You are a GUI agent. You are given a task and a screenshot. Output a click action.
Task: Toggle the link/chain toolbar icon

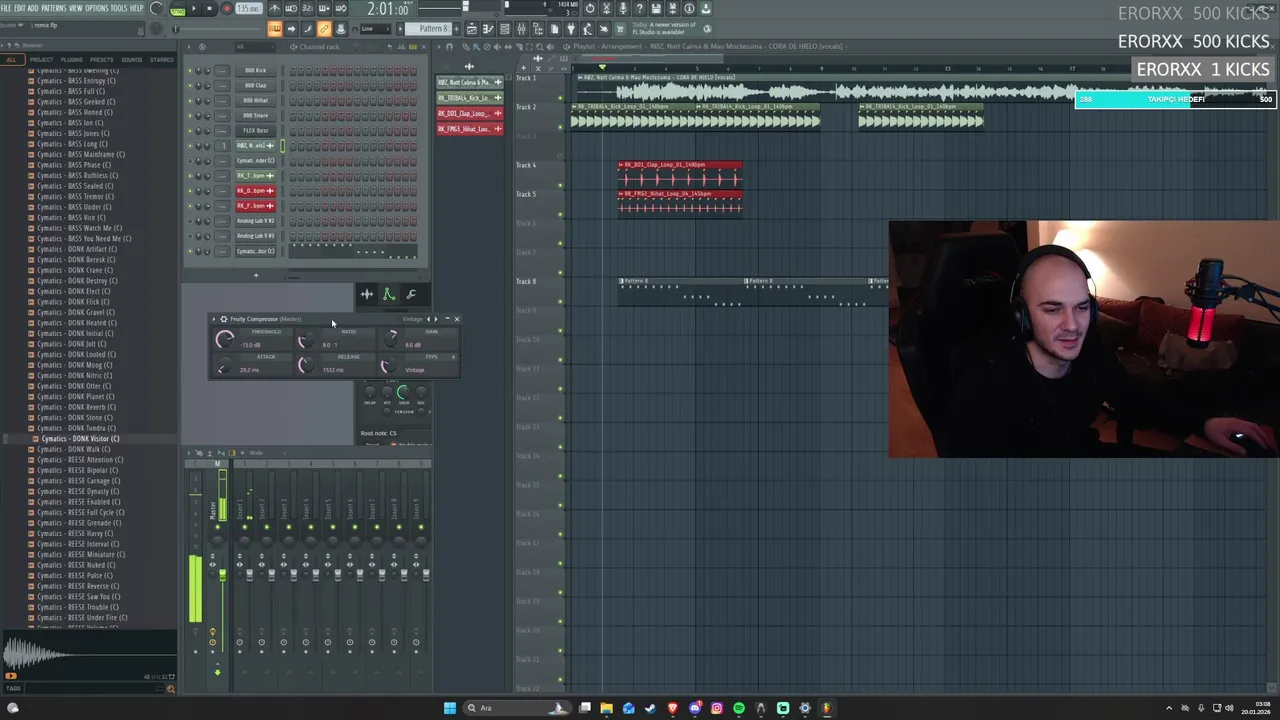[324, 29]
